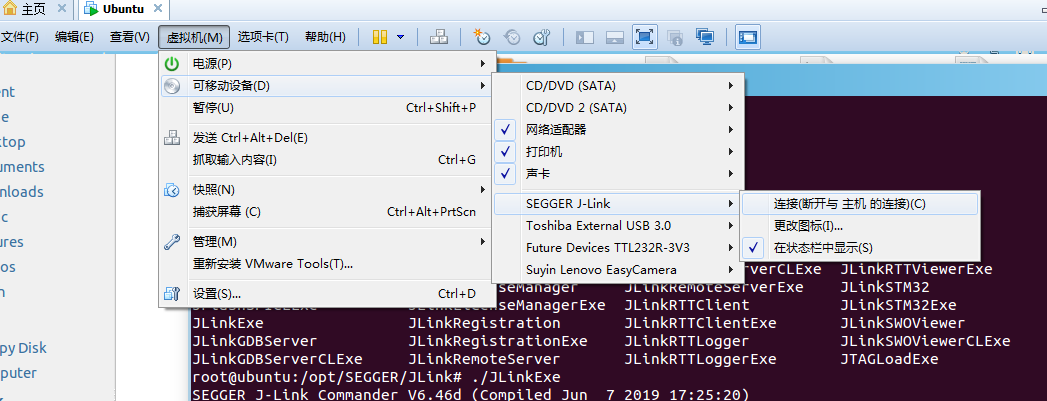Viewport: 1047px width, 401px height.
Task: Switch to the Ubuntu tab
Action: tap(123, 9)
